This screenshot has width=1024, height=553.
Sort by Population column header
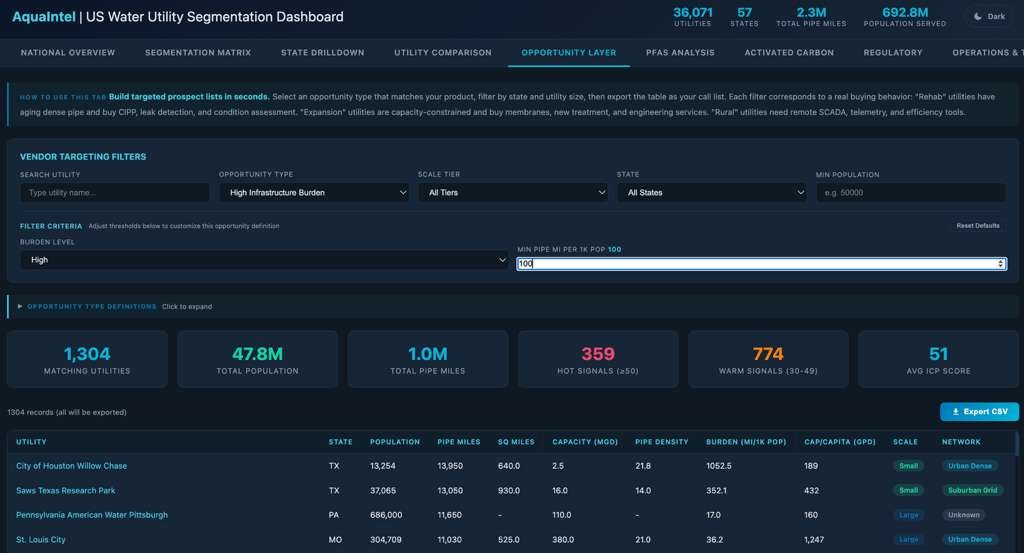(395, 442)
